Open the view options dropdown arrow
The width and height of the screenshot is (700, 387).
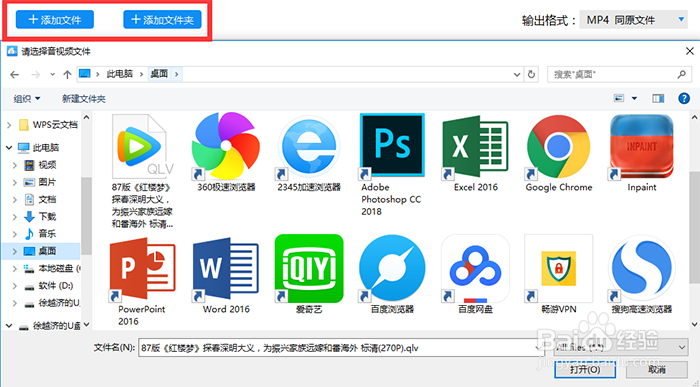(x=634, y=98)
